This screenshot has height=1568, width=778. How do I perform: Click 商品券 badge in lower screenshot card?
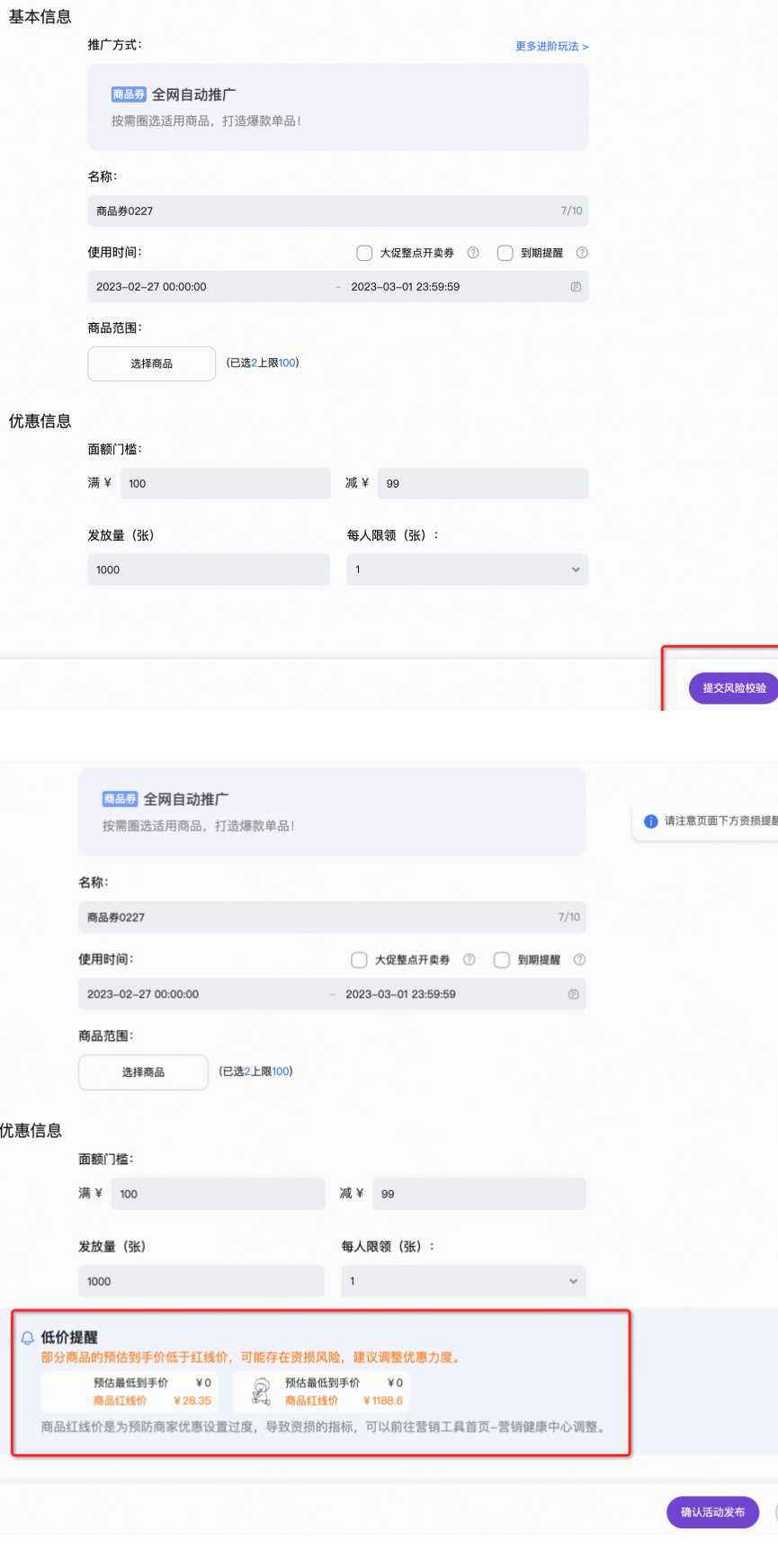121,799
